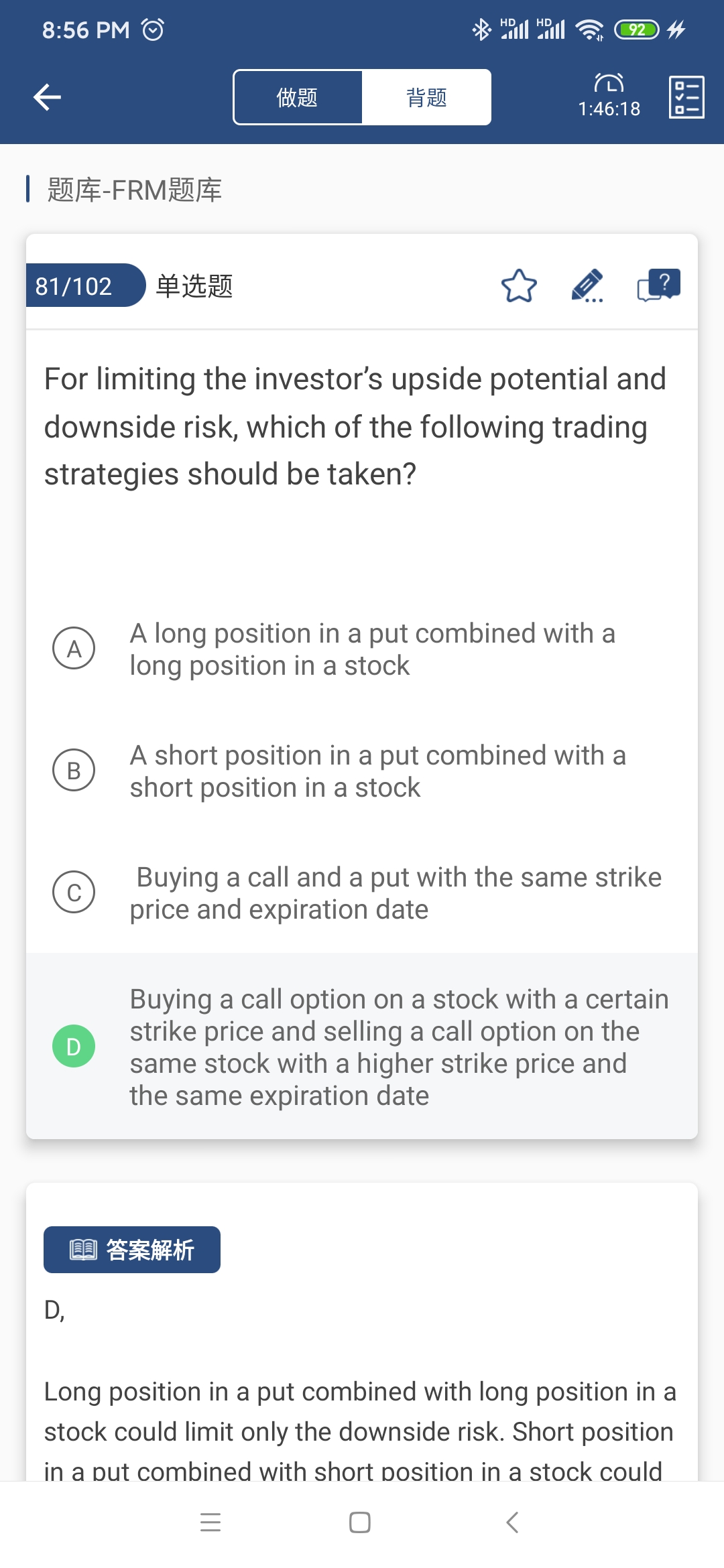Select the green option D radio button
The height and width of the screenshot is (1568, 724).
[74, 1046]
